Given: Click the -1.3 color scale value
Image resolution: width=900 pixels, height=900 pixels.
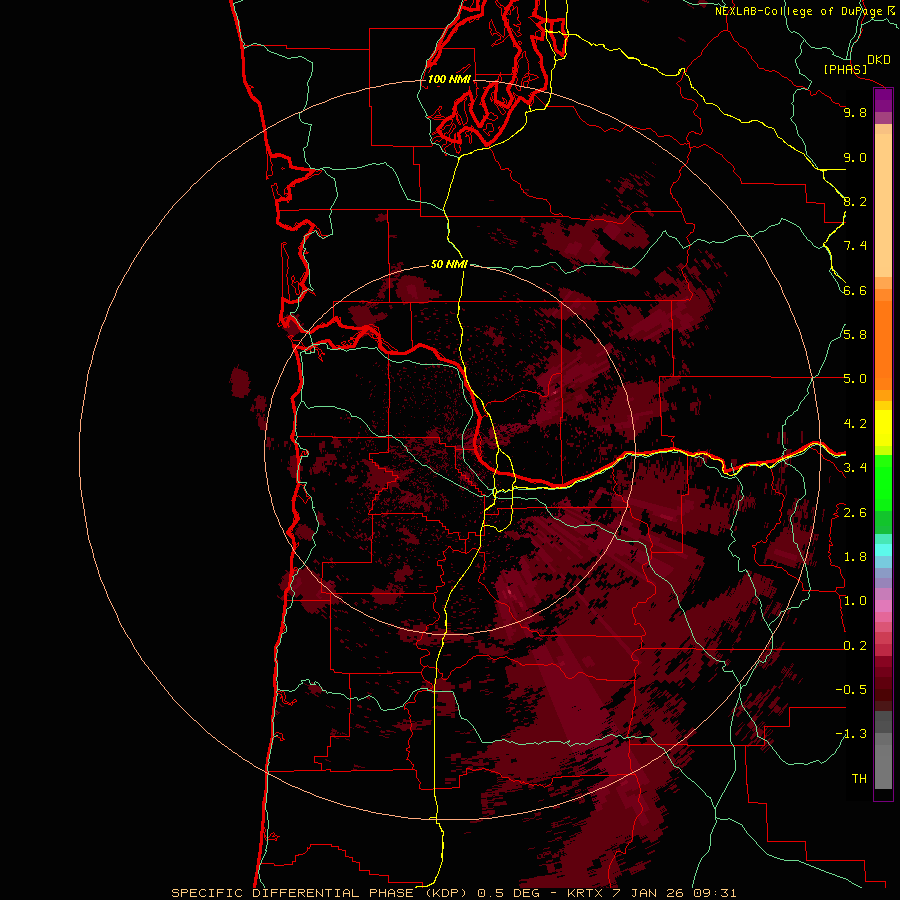Looking at the screenshot, I should 851,734.
